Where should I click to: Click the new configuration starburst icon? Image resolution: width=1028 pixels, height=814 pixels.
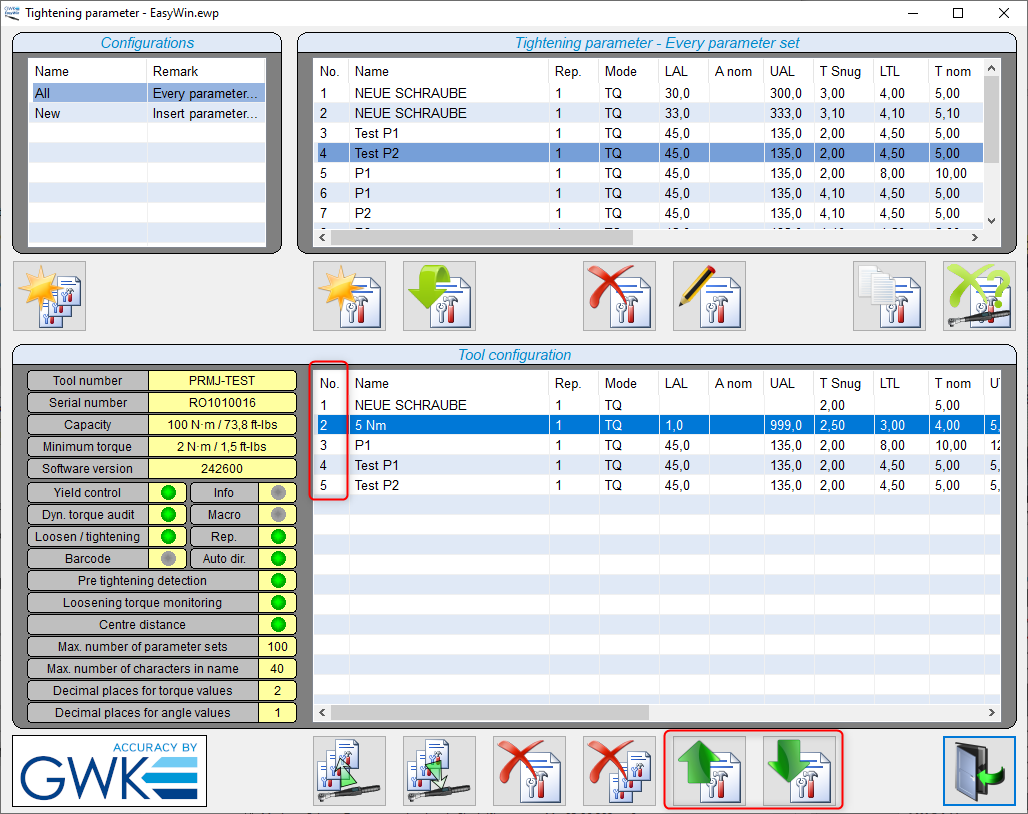pyautogui.click(x=50, y=296)
